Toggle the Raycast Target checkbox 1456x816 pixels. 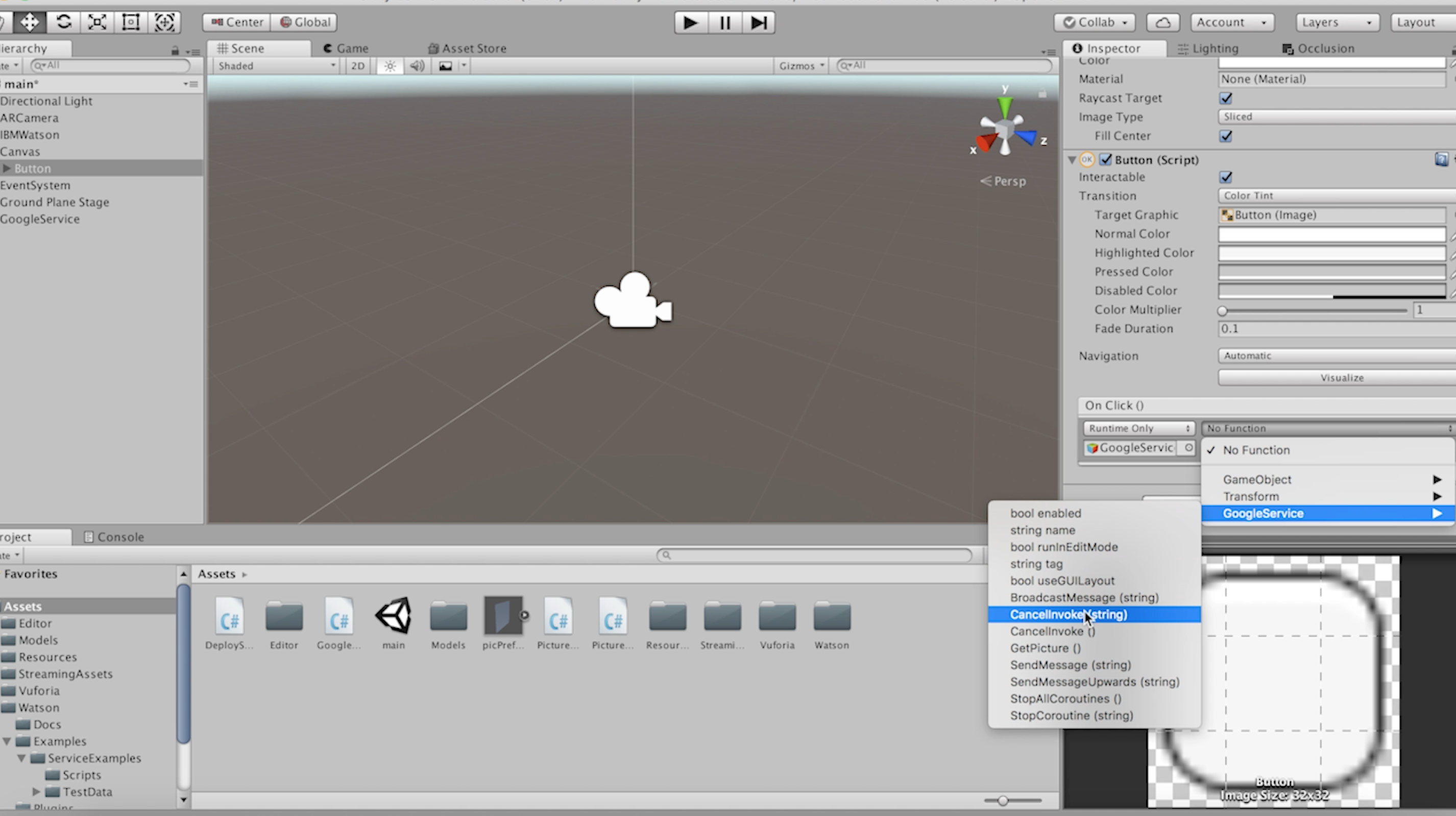(x=1225, y=98)
